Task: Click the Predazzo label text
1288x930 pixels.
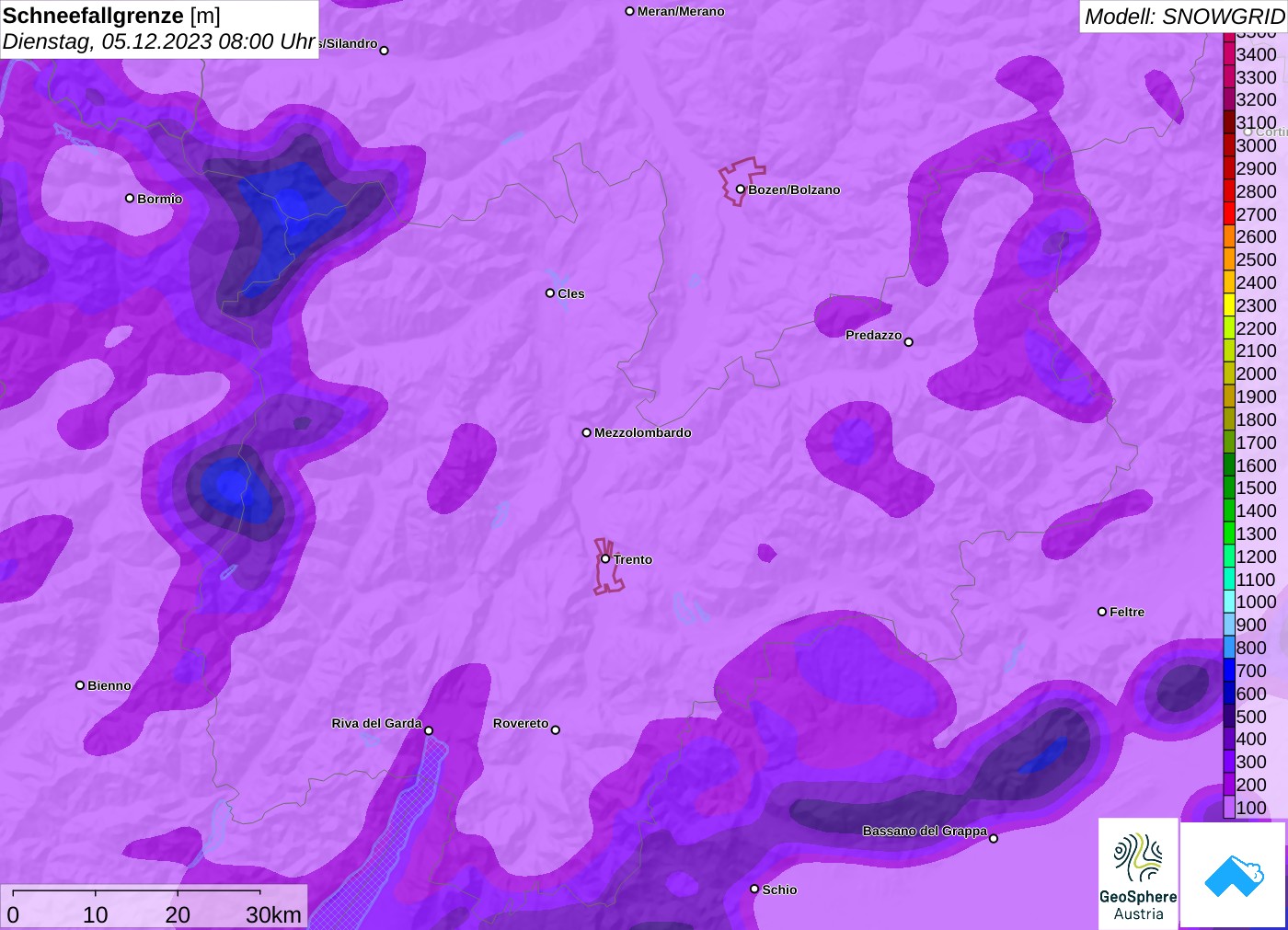Action: [x=874, y=335]
